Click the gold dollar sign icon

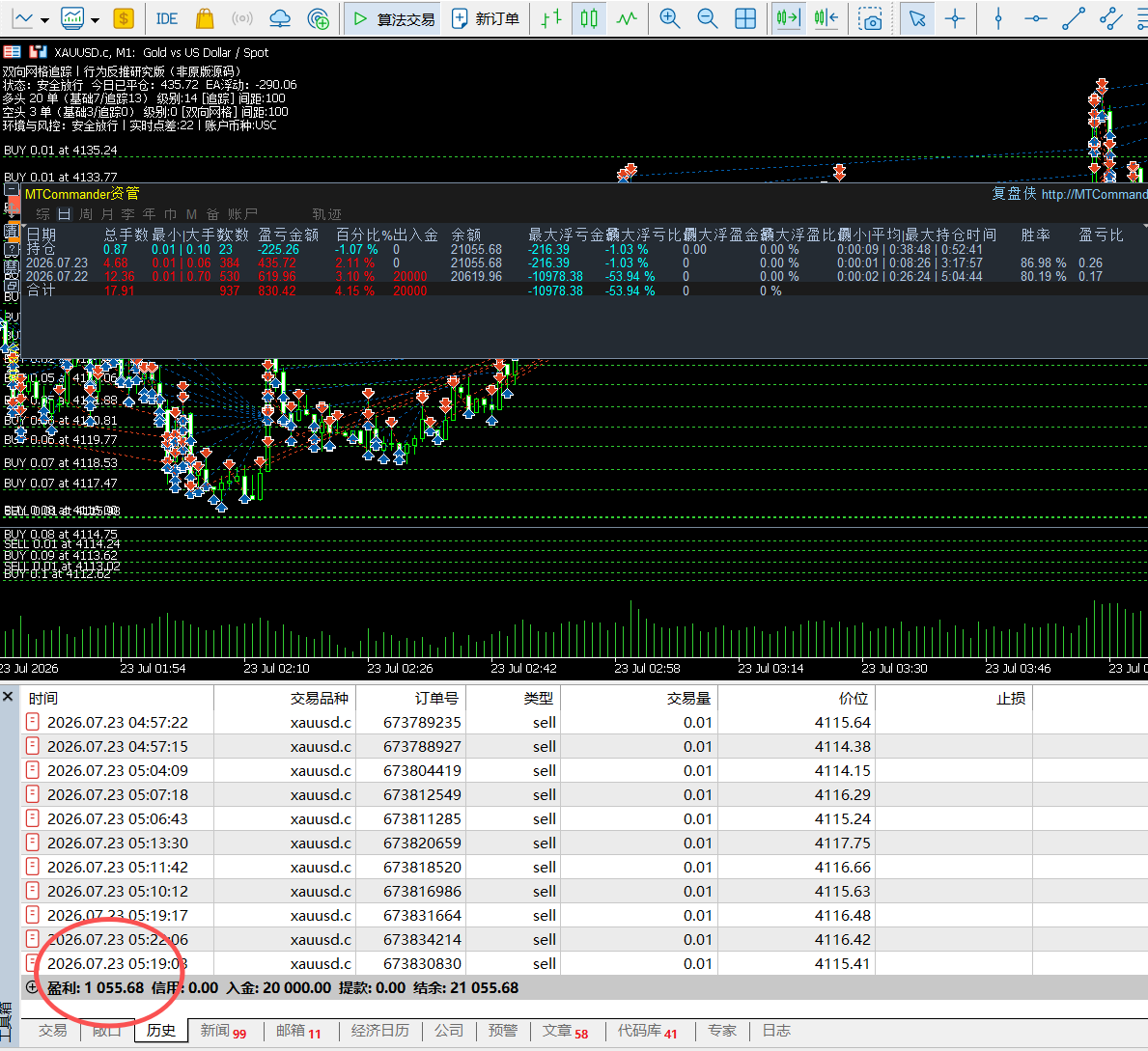pyautogui.click(x=124, y=18)
